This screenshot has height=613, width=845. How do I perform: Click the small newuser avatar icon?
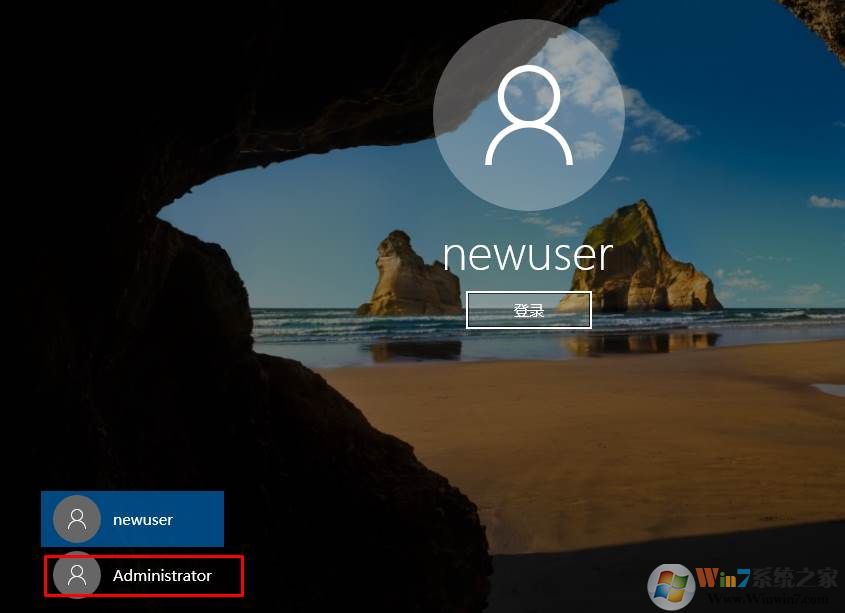77,519
